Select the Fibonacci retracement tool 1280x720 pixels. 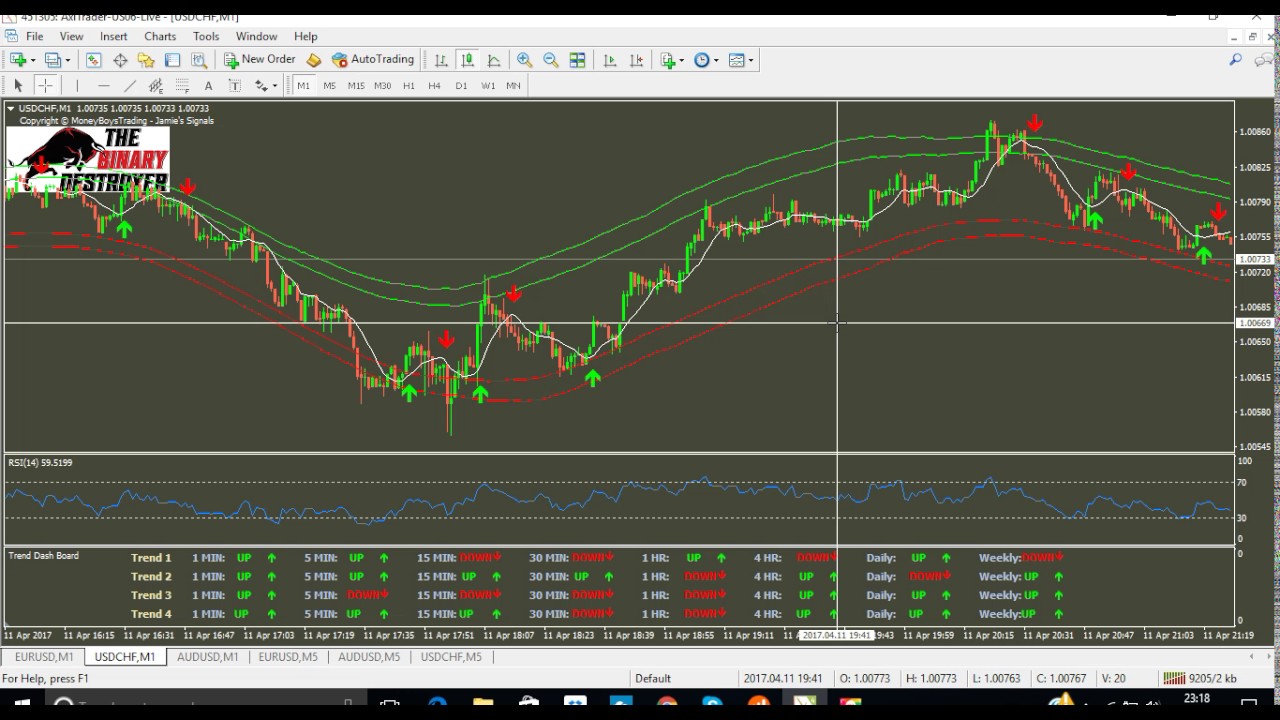(x=182, y=86)
